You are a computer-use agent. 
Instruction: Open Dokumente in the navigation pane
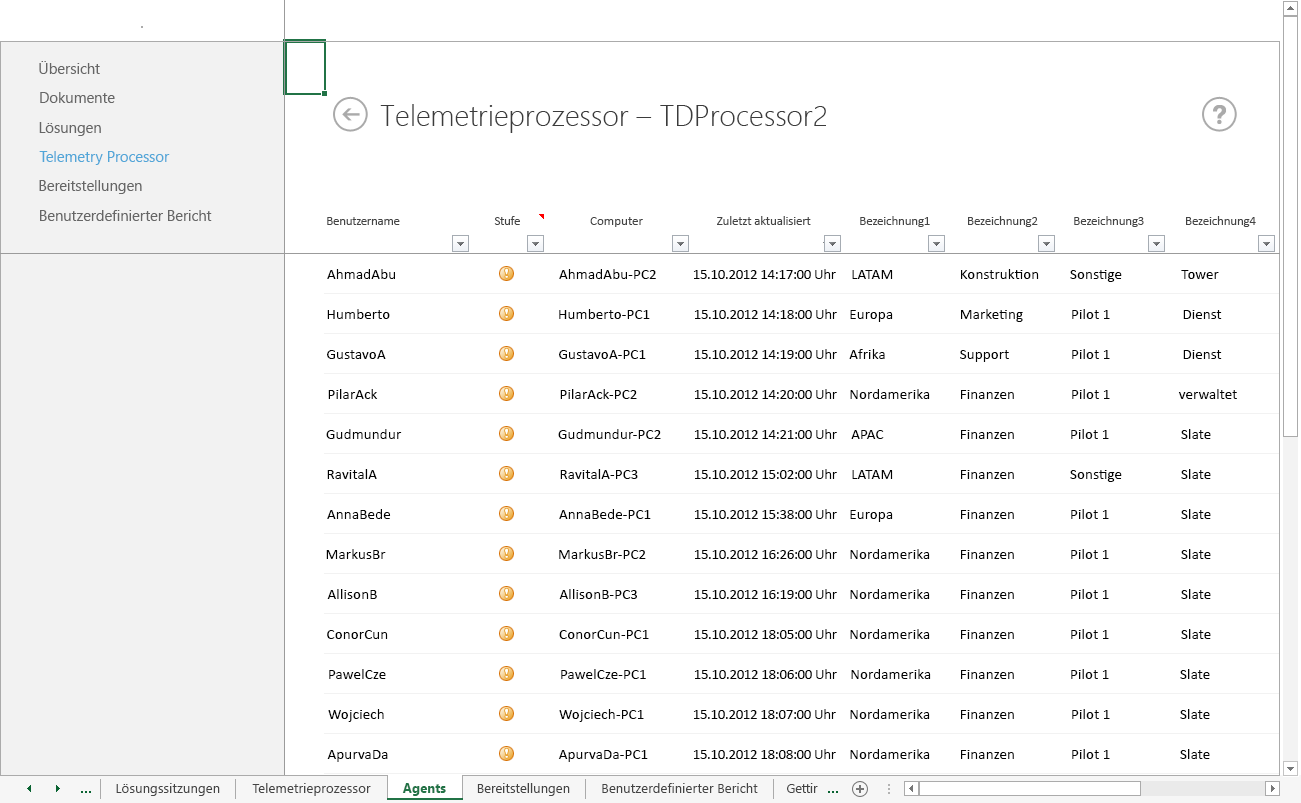click(77, 98)
